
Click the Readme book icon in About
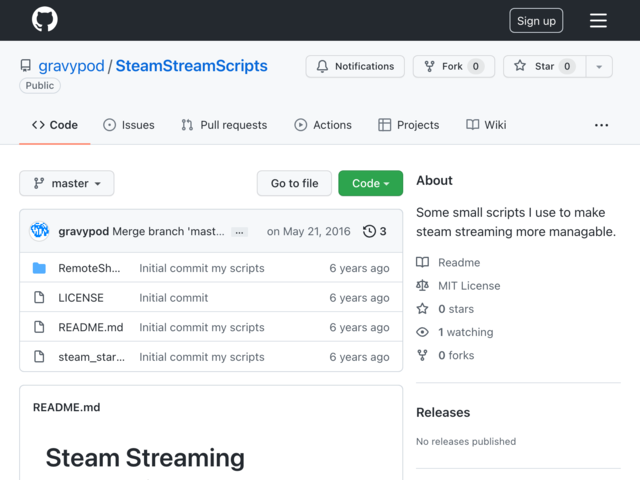[422, 262]
